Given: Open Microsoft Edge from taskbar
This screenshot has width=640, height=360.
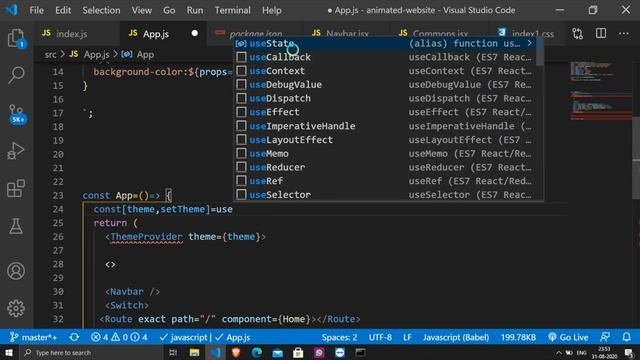Looking at the screenshot, I should 257,352.
